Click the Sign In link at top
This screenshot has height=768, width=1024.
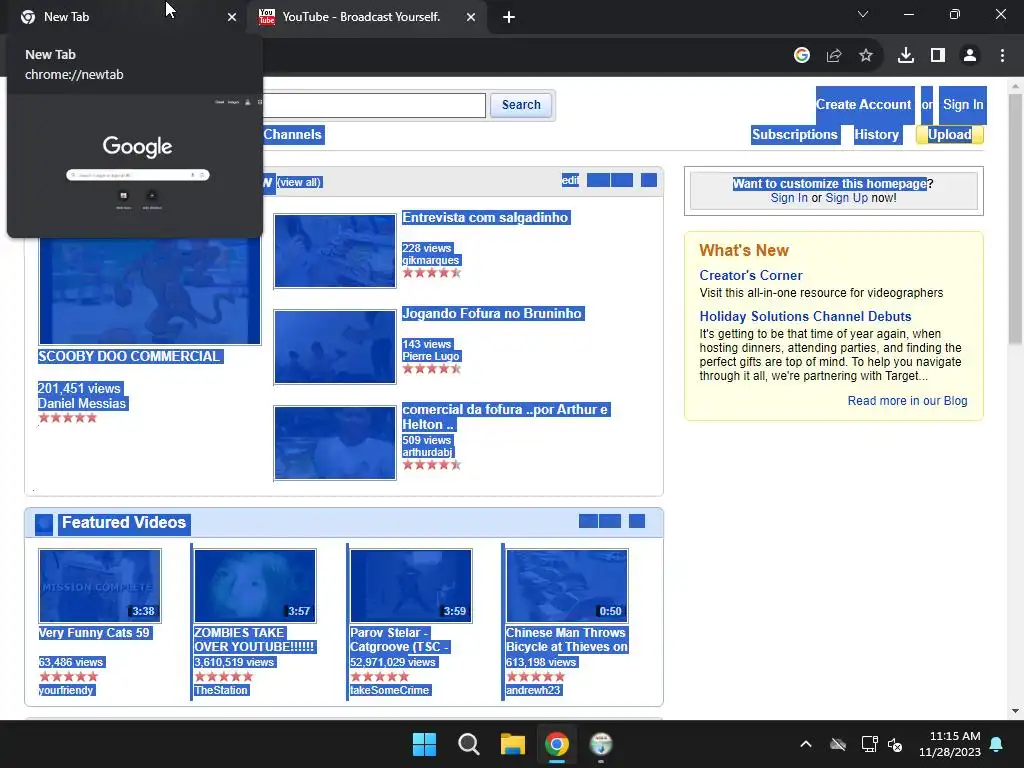pyautogui.click(x=963, y=104)
